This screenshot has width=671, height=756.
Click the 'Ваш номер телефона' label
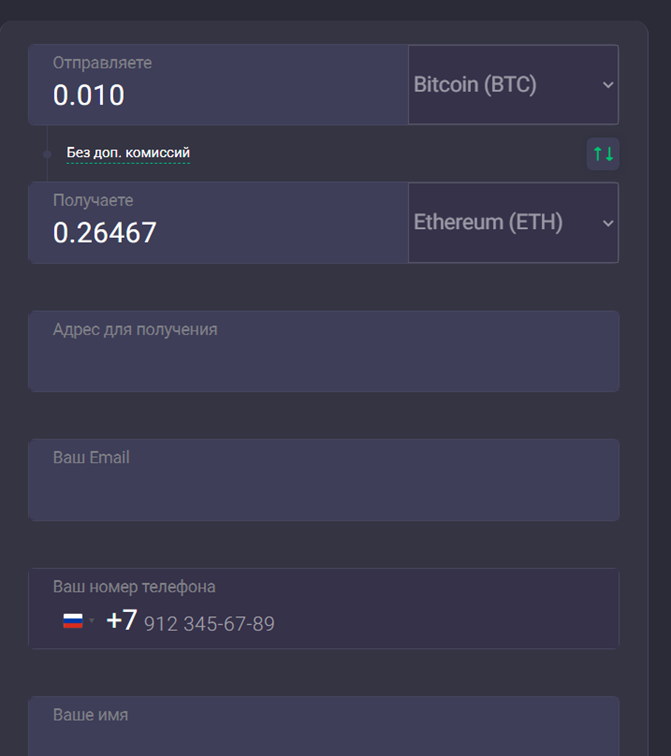[x=134, y=587]
